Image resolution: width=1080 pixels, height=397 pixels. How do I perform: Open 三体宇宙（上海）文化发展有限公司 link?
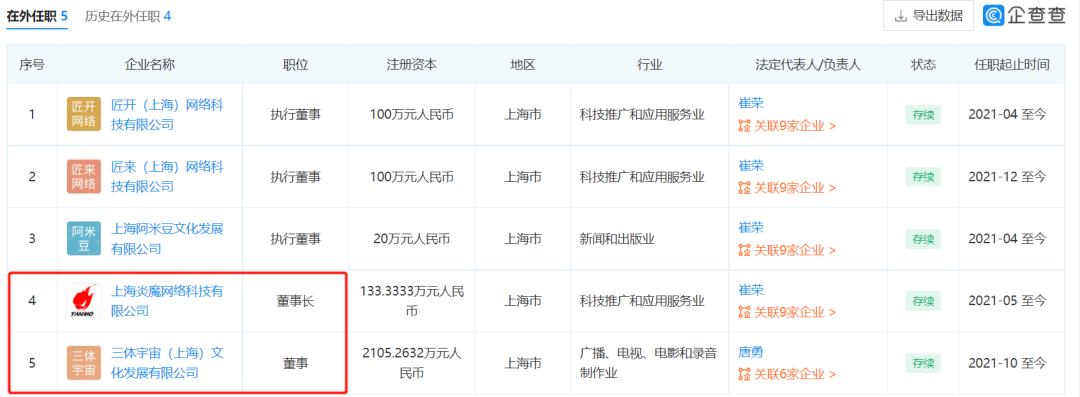pyautogui.click(x=167, y=363)
